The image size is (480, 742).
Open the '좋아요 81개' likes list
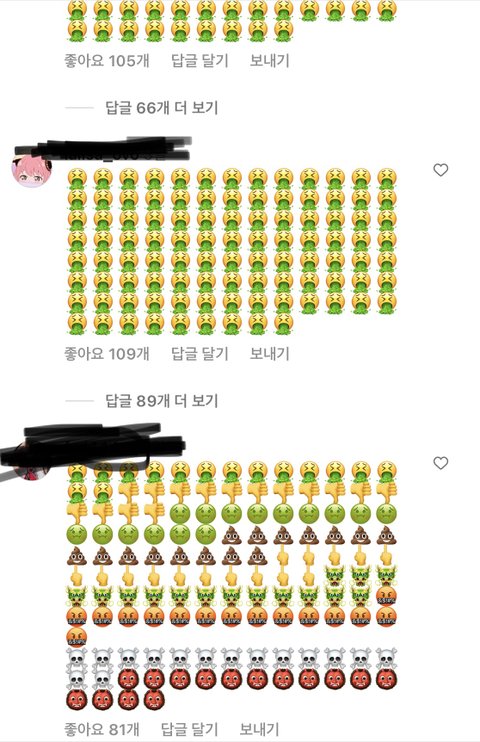[x=102, y=729]
